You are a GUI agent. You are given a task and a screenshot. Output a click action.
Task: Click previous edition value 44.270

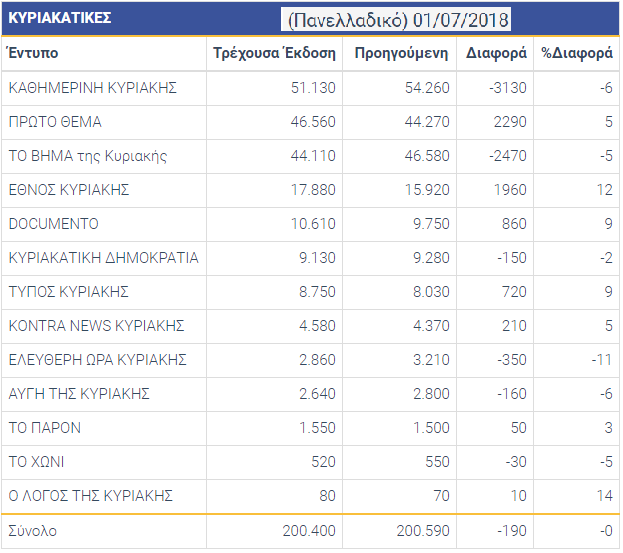click(427, 122)
